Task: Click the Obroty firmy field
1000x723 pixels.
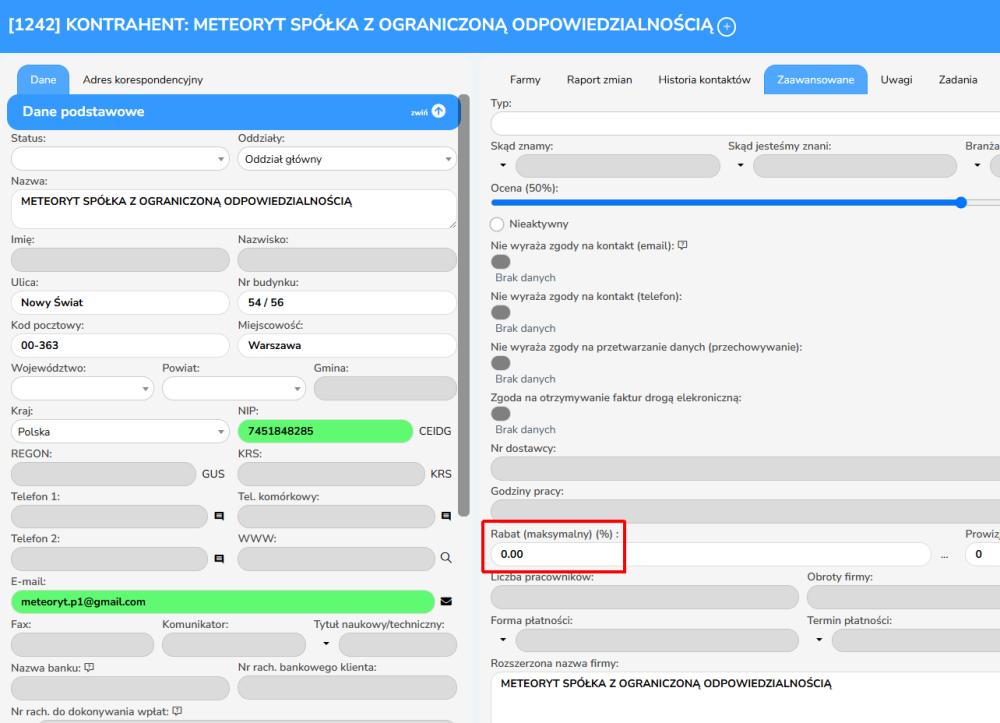Action: pyautogui.click(x=903, y=597)
